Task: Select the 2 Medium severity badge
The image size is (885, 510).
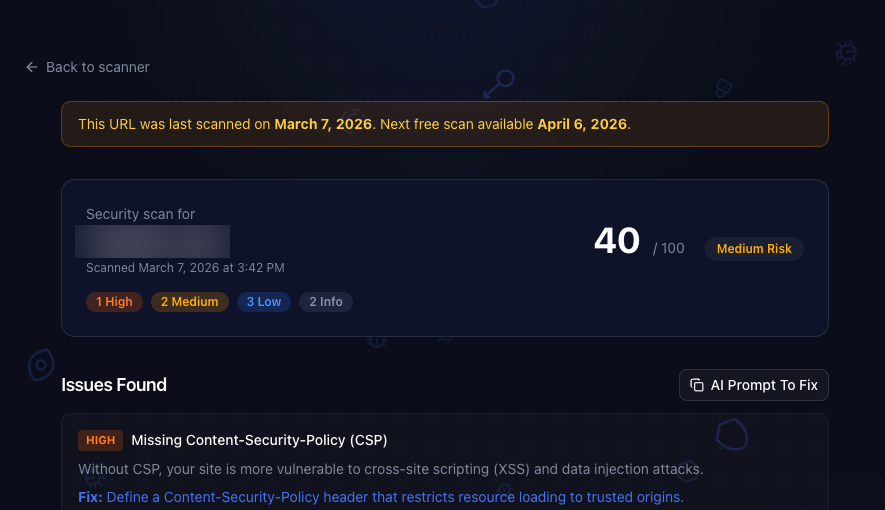Action: point(190,302)
